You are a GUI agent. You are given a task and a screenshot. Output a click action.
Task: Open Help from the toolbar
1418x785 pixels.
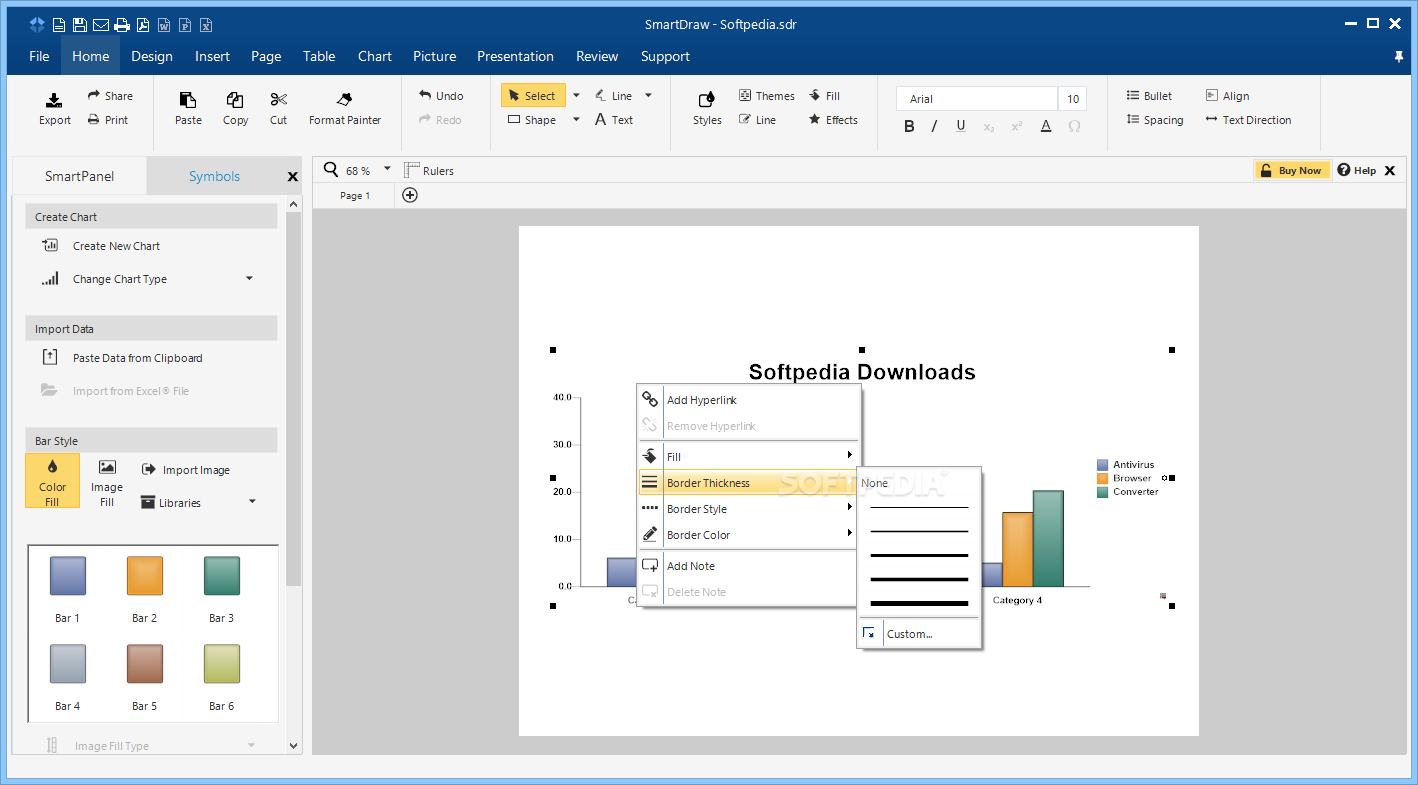tap(1357, 170)
